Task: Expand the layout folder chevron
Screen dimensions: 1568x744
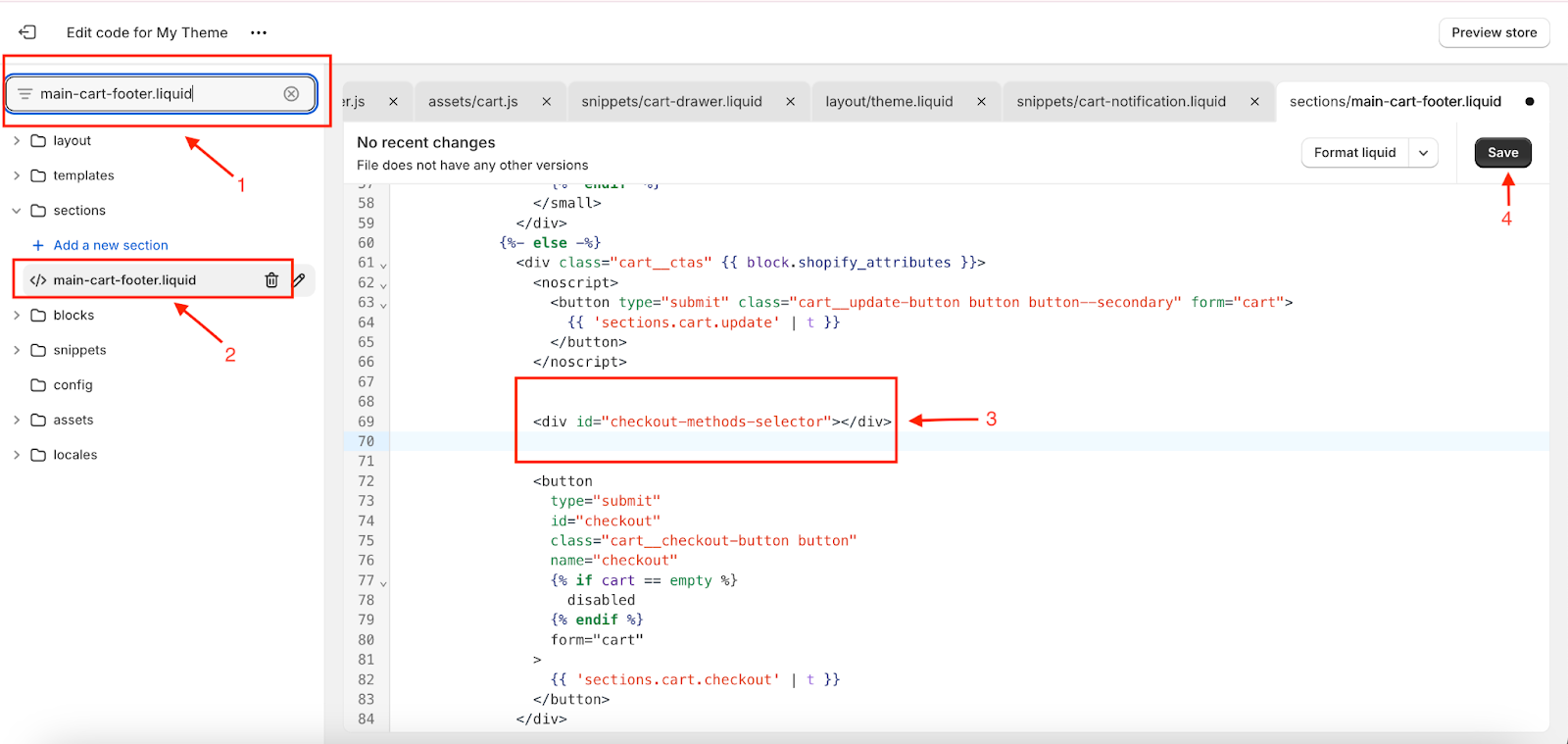Action: (x=17, y=141)
